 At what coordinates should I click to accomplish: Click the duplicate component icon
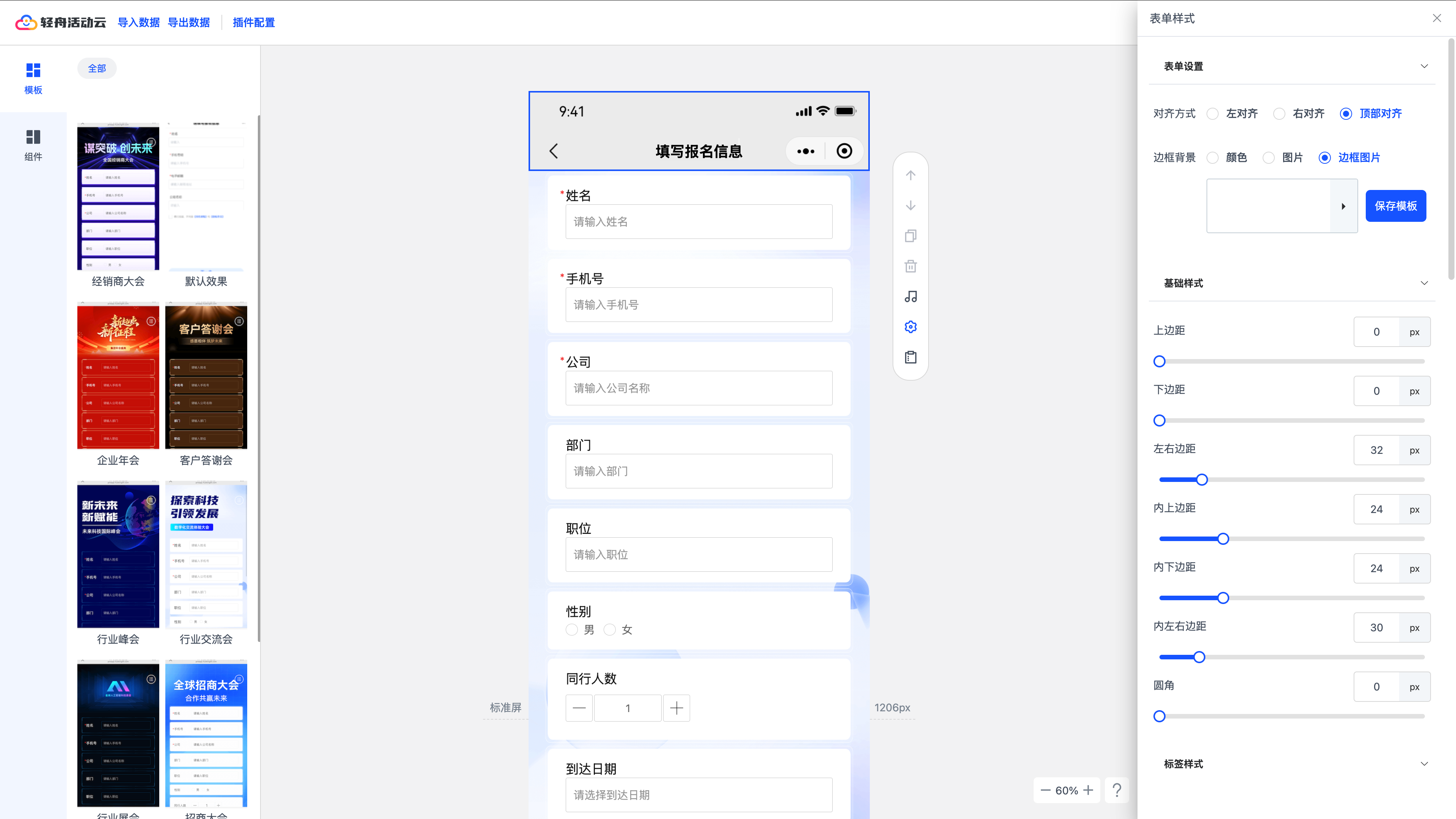(x=910, y=236)
